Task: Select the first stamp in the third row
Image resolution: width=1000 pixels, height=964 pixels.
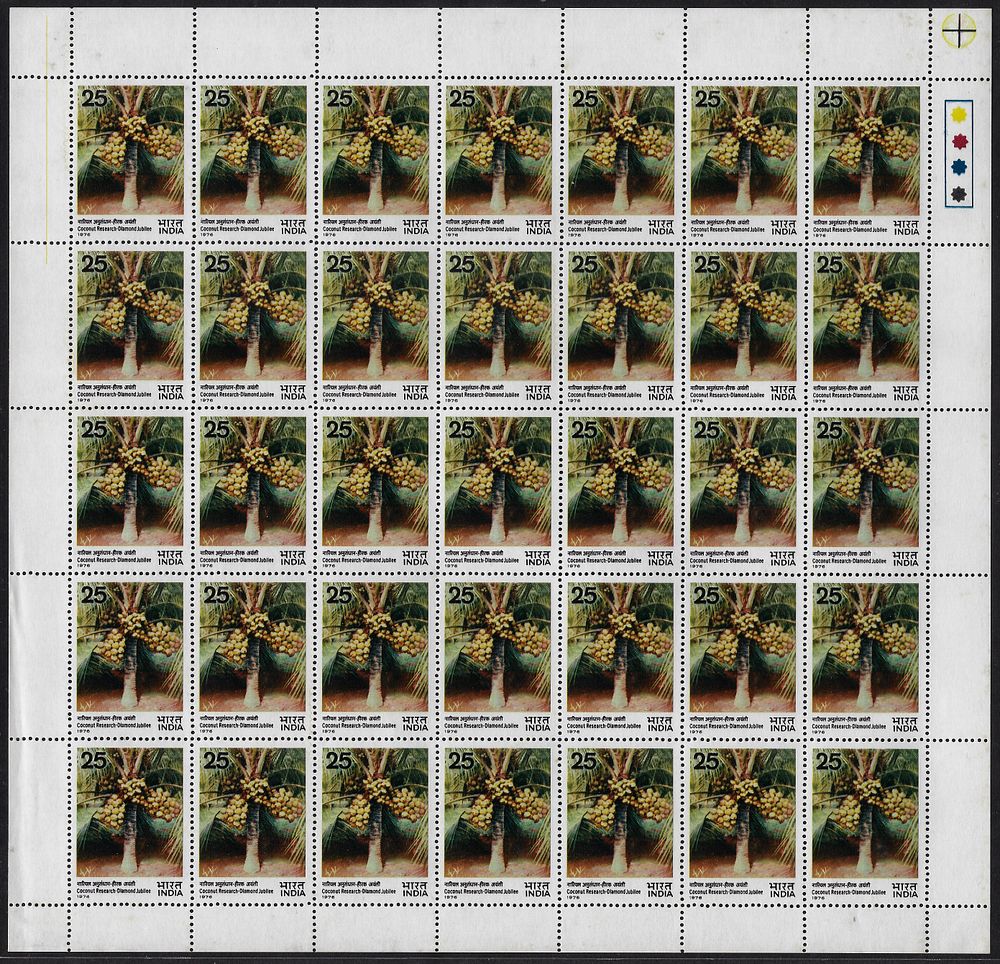Action: pos(131,492)
